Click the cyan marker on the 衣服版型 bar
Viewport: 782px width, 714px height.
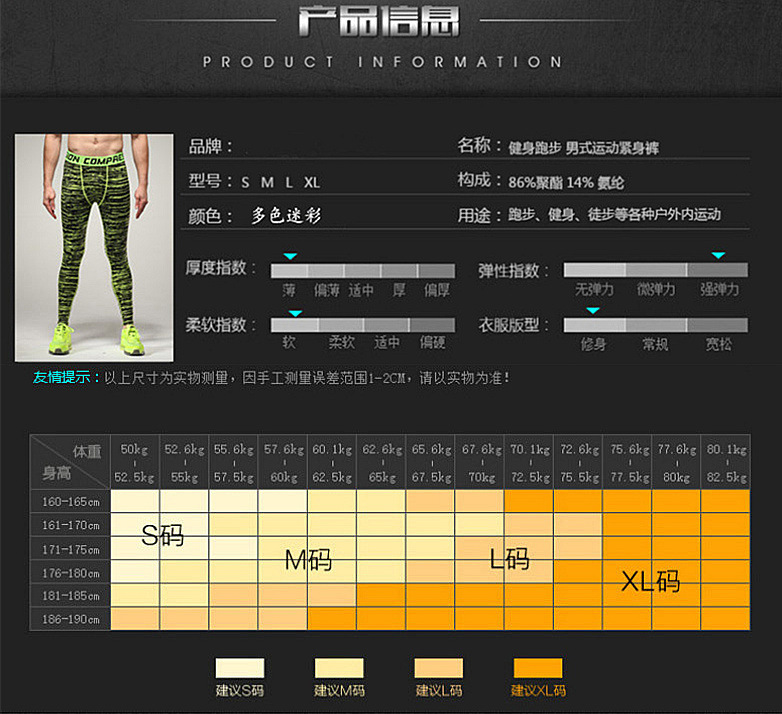(x=592, y=311)
